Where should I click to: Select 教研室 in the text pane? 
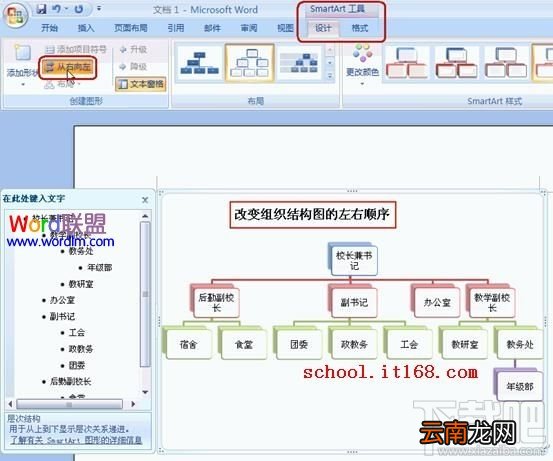81,284
